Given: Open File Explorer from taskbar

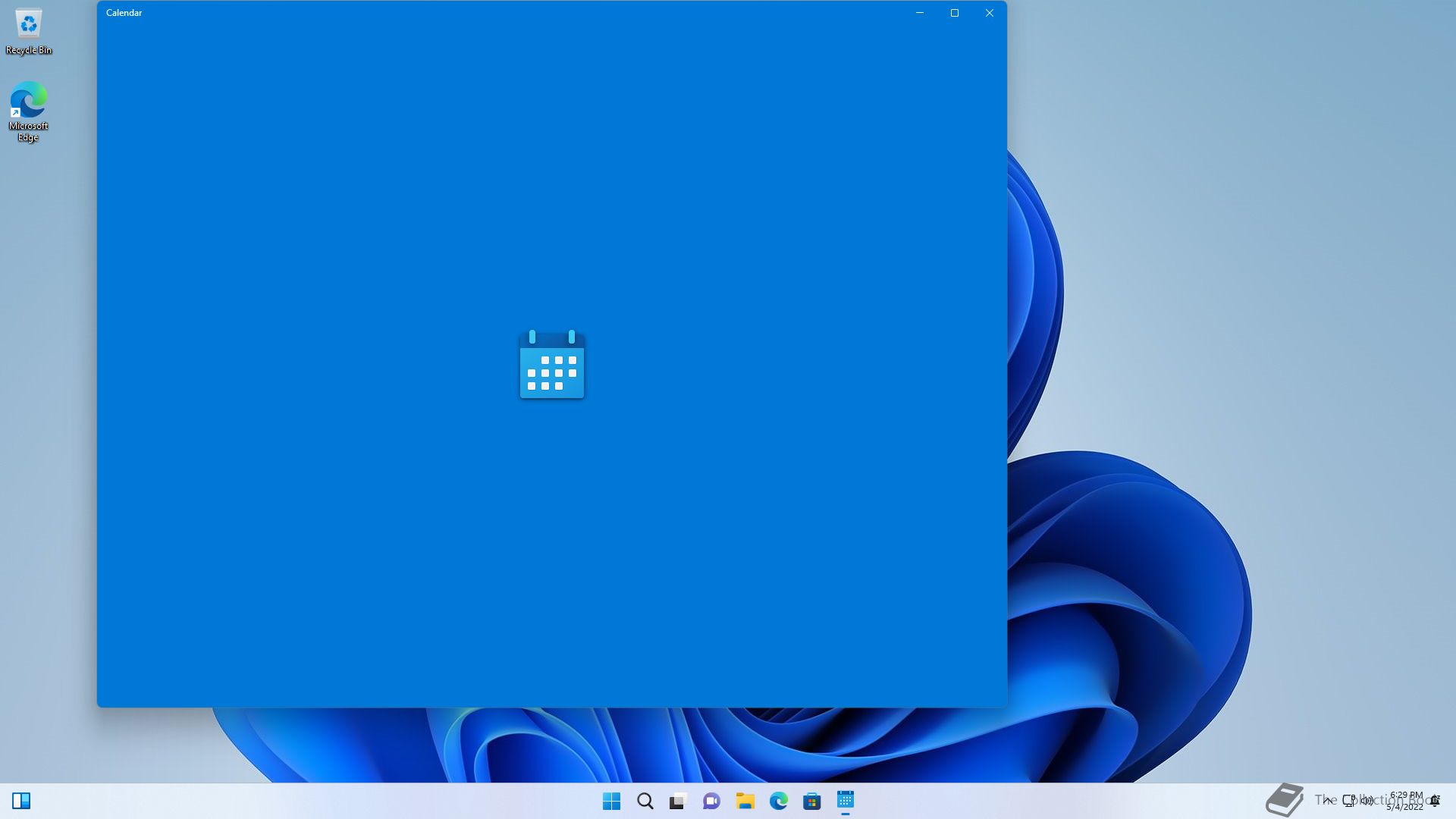Looking at the screenshot, I should pos(745,801).
